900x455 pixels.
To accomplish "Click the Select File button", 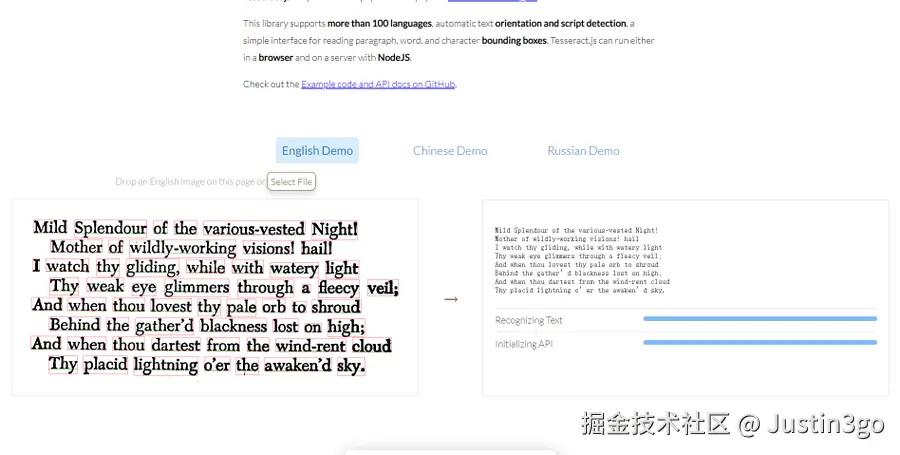I will pyautogui.click(x=292, y=182).
